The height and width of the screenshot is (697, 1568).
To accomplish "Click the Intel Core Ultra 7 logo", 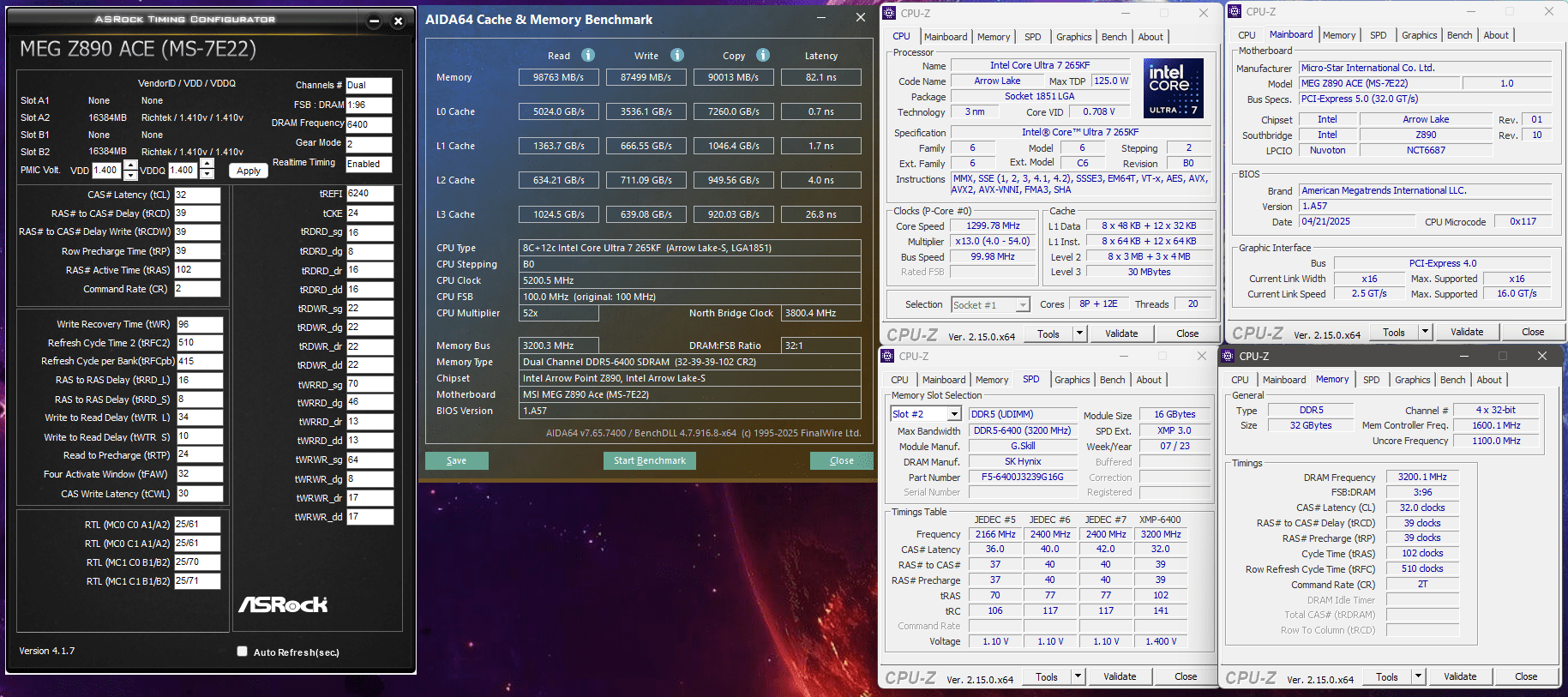I will point(1174,88).
